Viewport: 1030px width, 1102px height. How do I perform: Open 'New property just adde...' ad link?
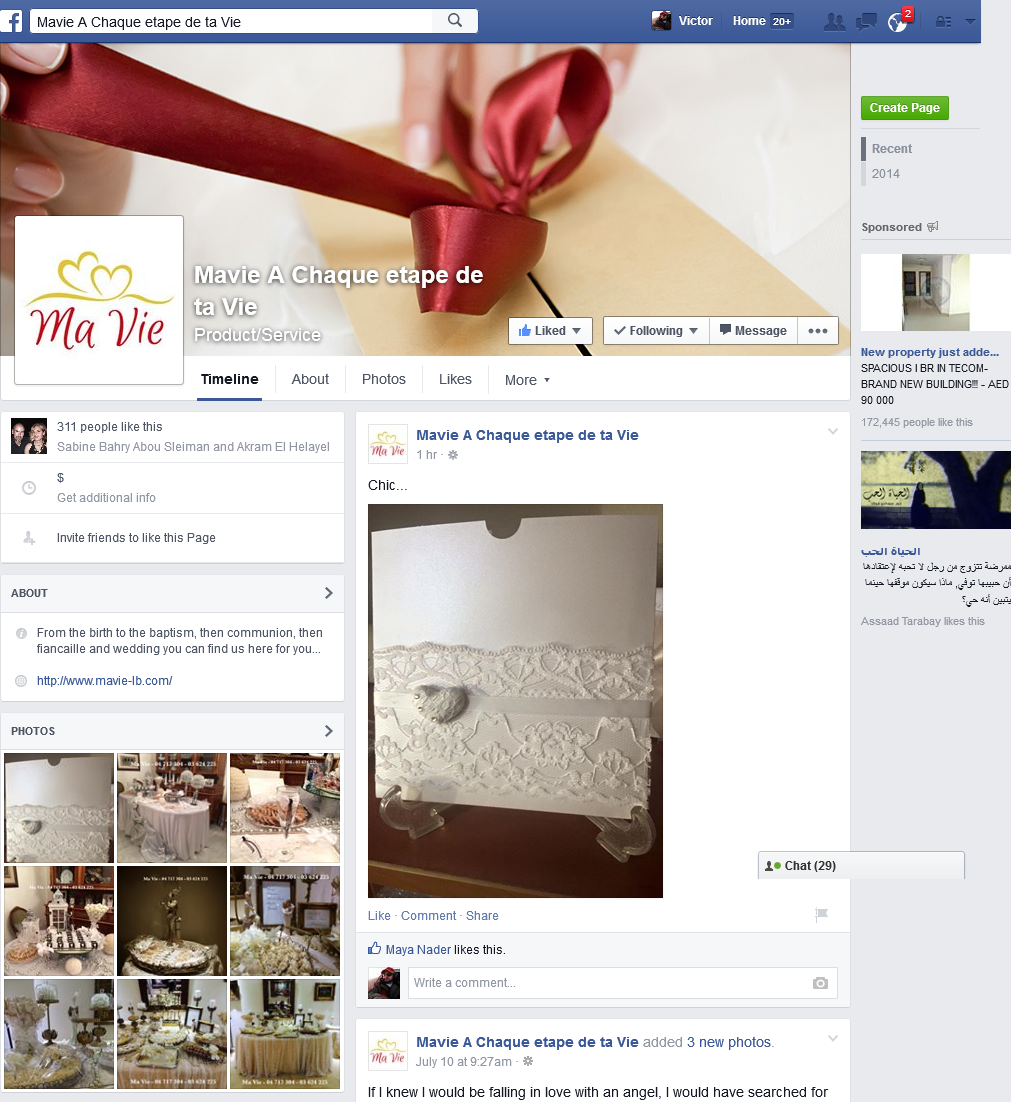(930, 352)
